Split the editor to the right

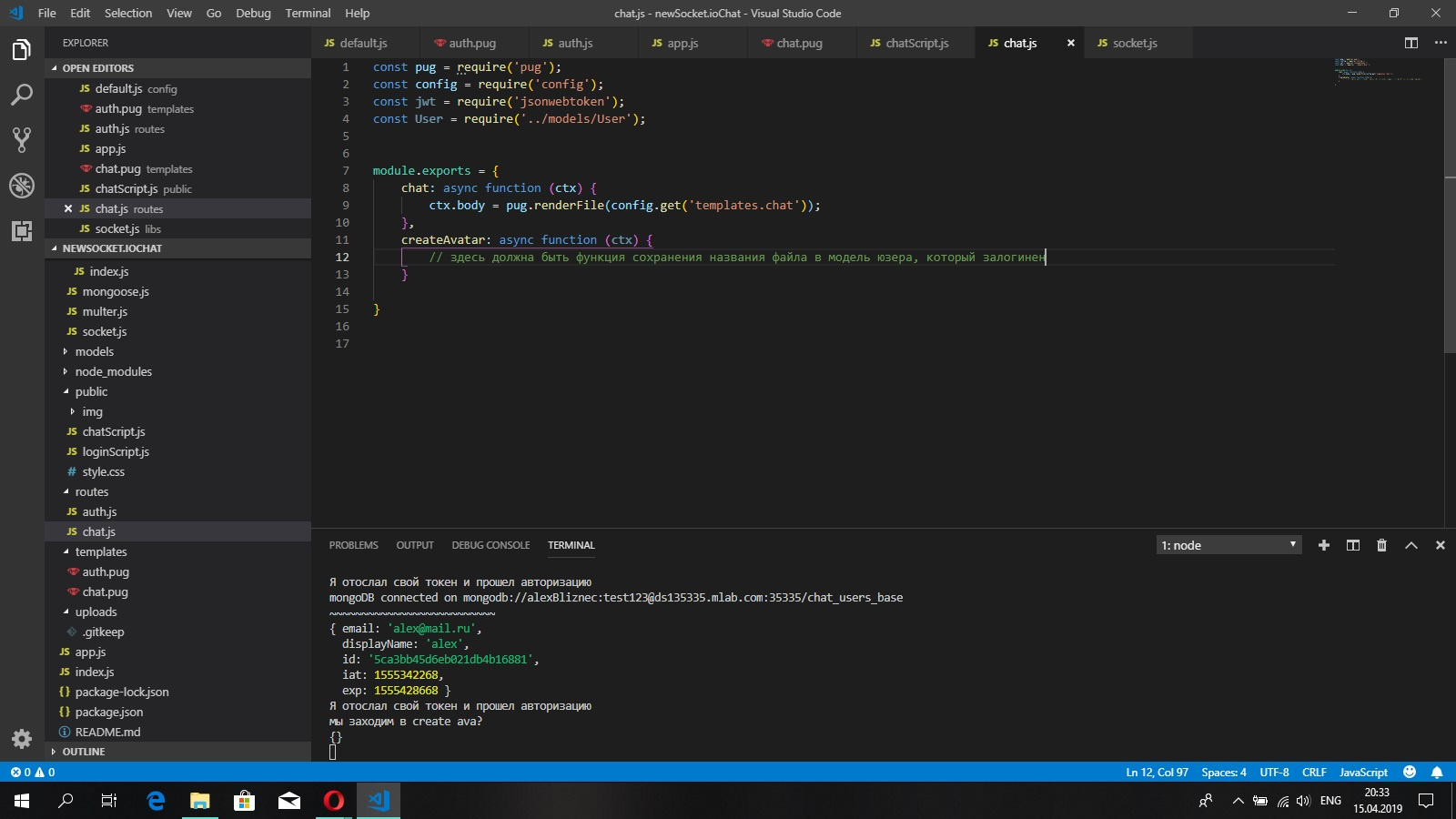tap(1411, 43)
